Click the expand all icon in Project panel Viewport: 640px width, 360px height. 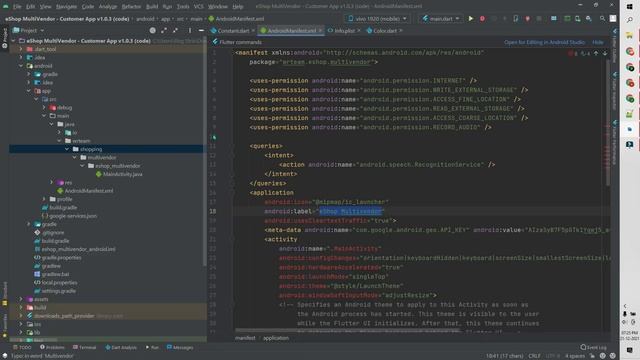click(x=164, y=30)
